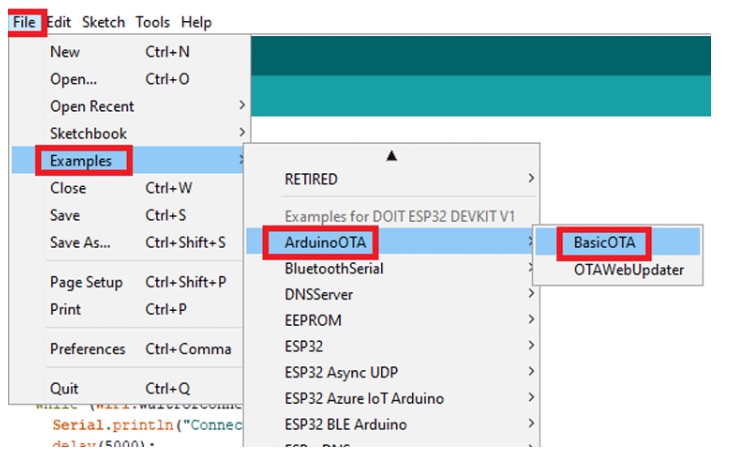Screen dimensions: 729x455
Task: Choose Open... in the File menu
Action: coord(73,79)
